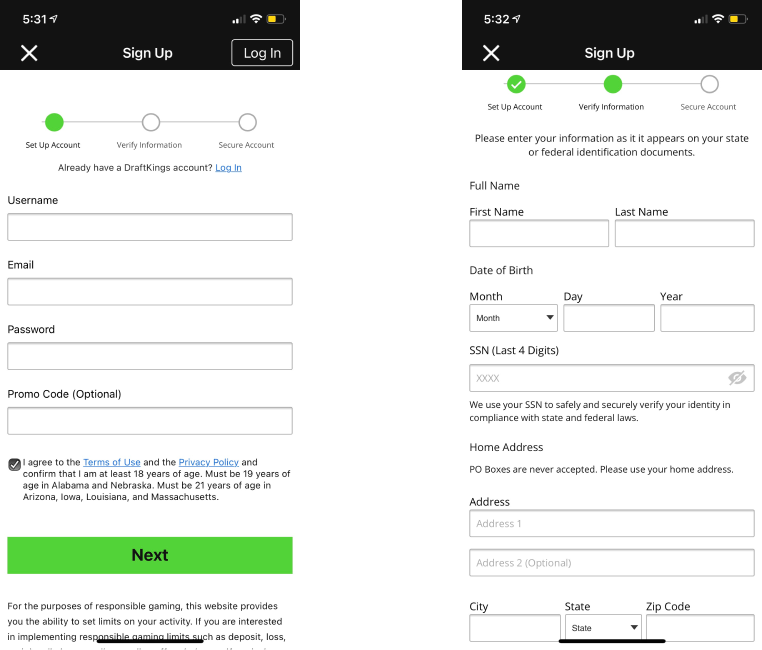This screenshot has width=762, height=650.
Task: Tap the Log In button in header
Action: click(x=262, y=52)
